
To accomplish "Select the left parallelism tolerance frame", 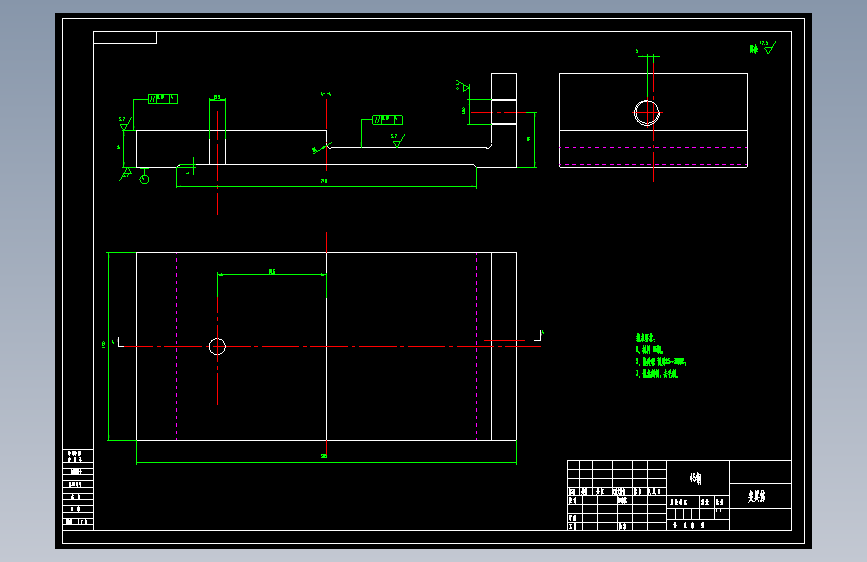I will pos(163,99).
